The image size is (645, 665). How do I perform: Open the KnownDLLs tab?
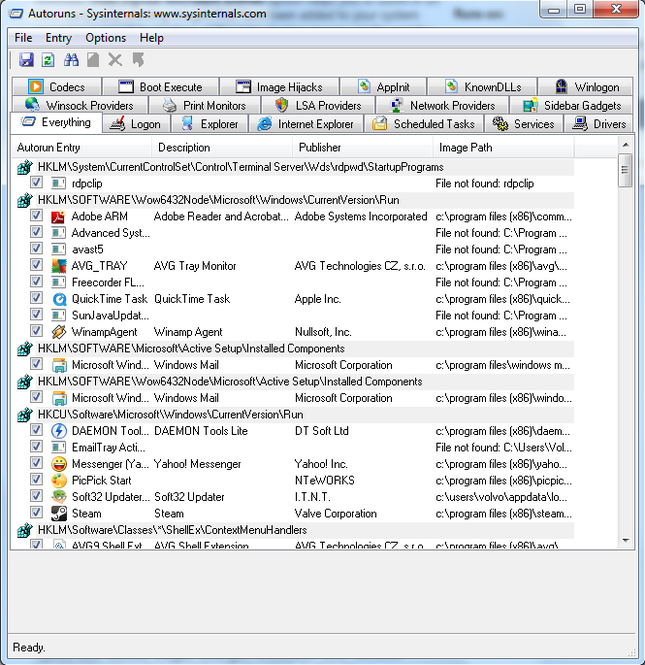(482, 87)
